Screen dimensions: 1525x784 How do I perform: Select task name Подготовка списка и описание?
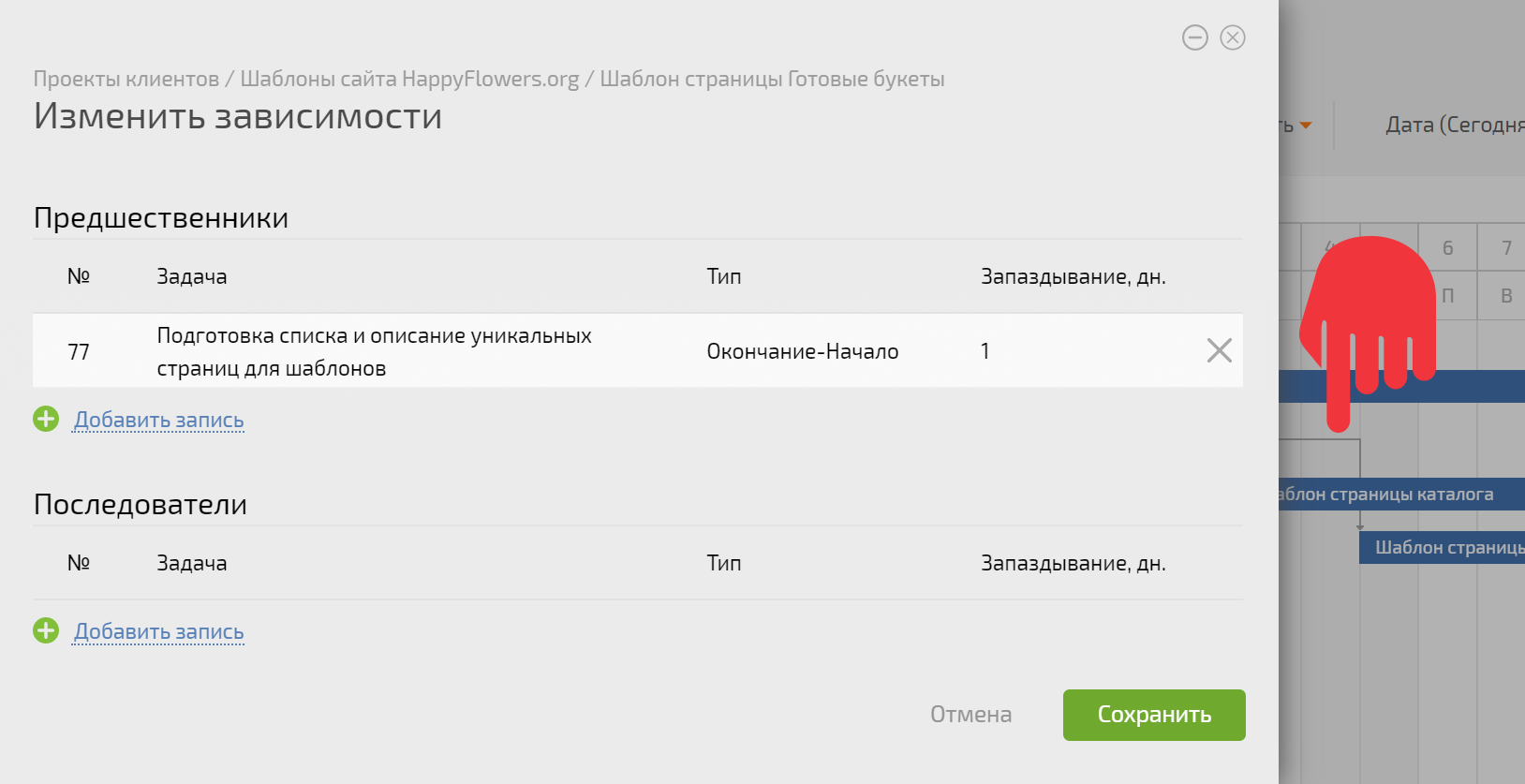click(374, 351)
